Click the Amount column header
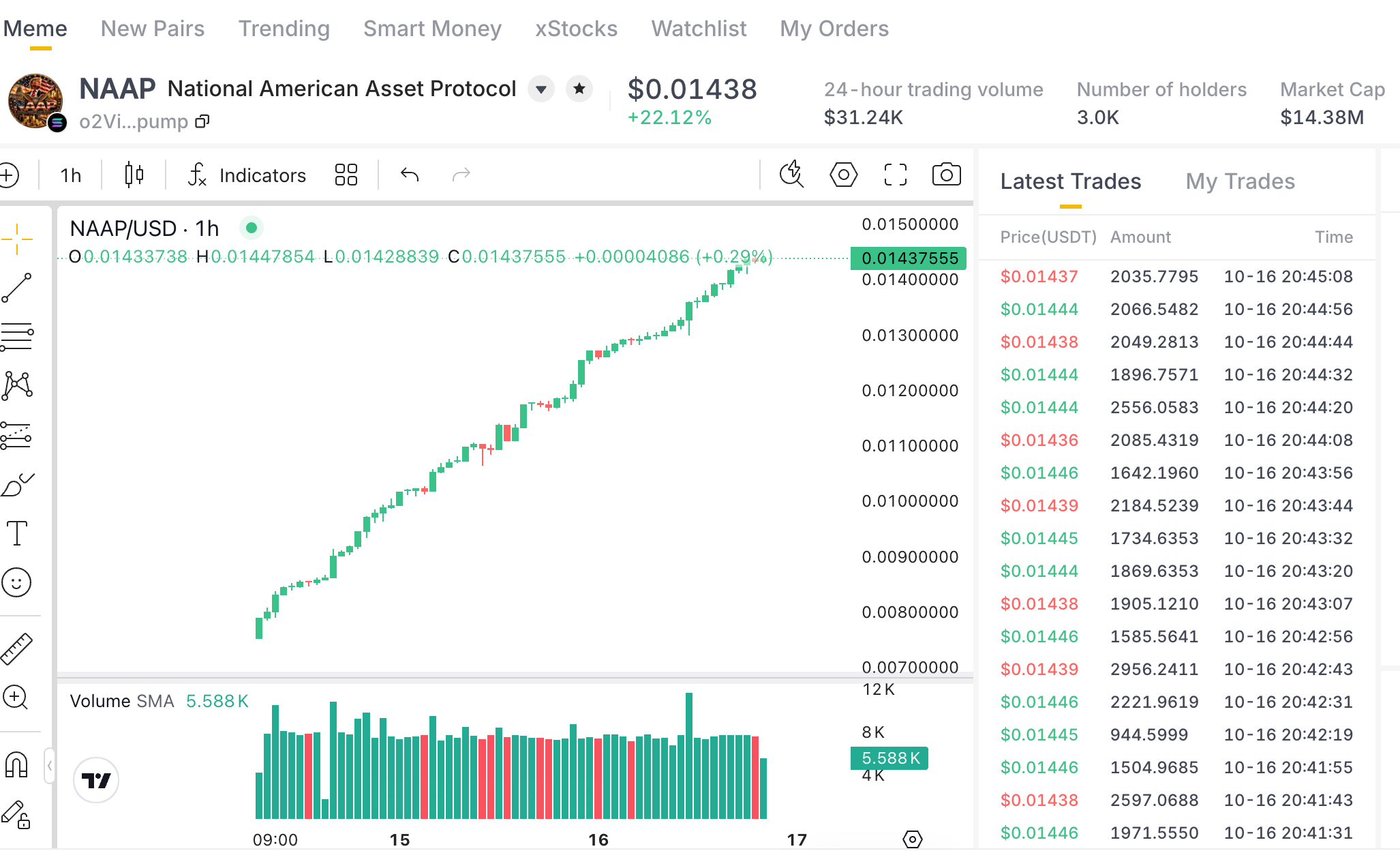 pos(1140,237)
